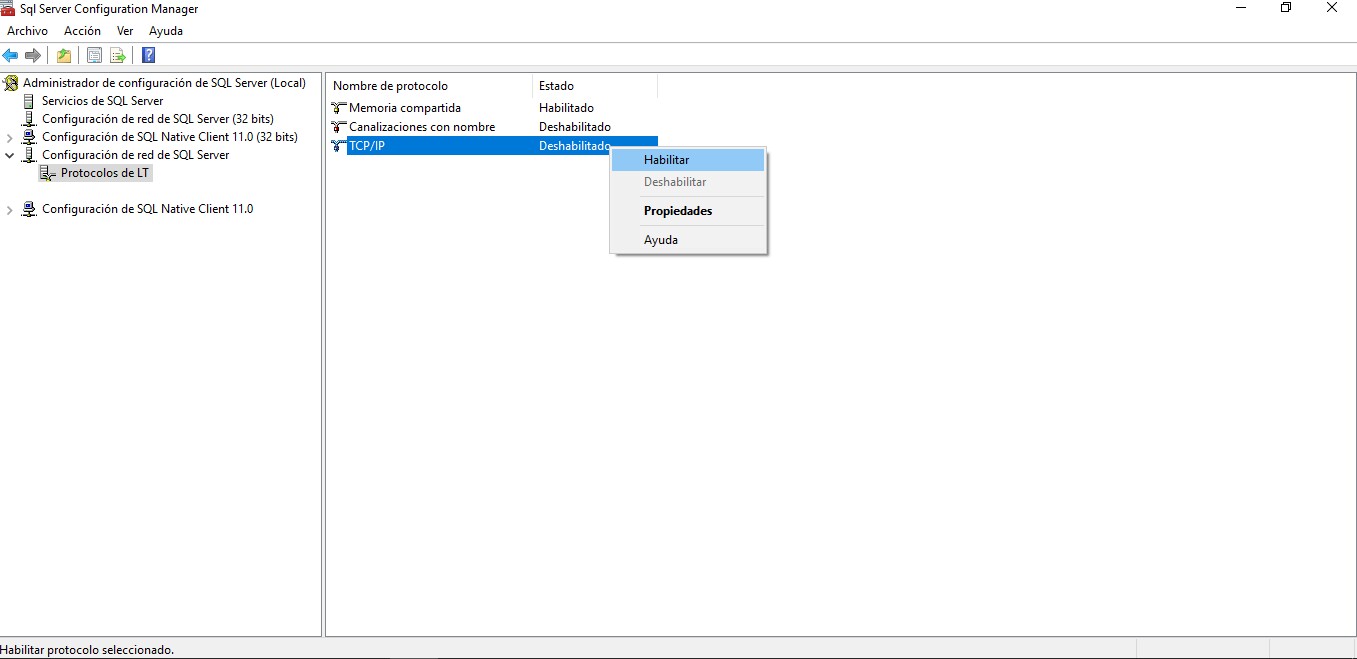Viewport: 1357px width, 659px height.
Task: Open the Ver menu
Action: (125, 31)
